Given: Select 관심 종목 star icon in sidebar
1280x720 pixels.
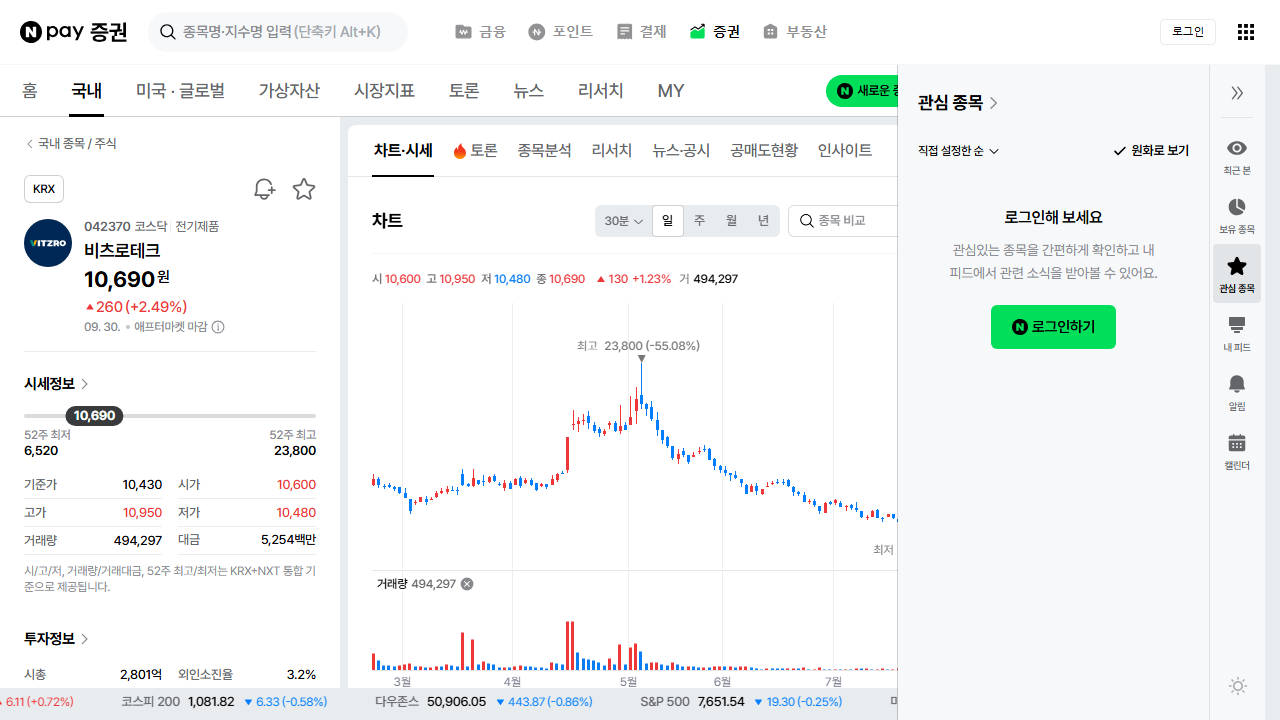Looking at the screenshot, I should click(1237, 274).
